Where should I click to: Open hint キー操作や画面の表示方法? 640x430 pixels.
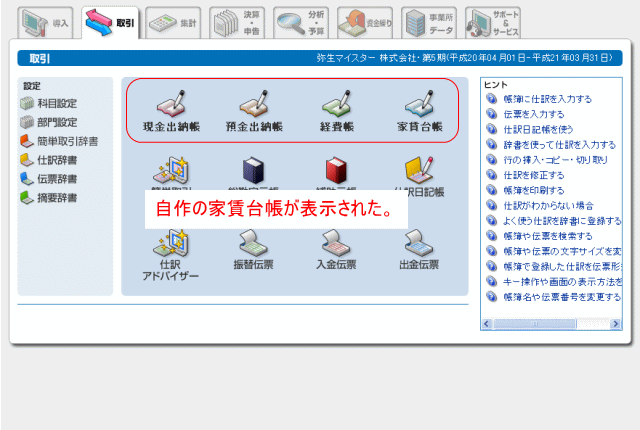(562, 282)
